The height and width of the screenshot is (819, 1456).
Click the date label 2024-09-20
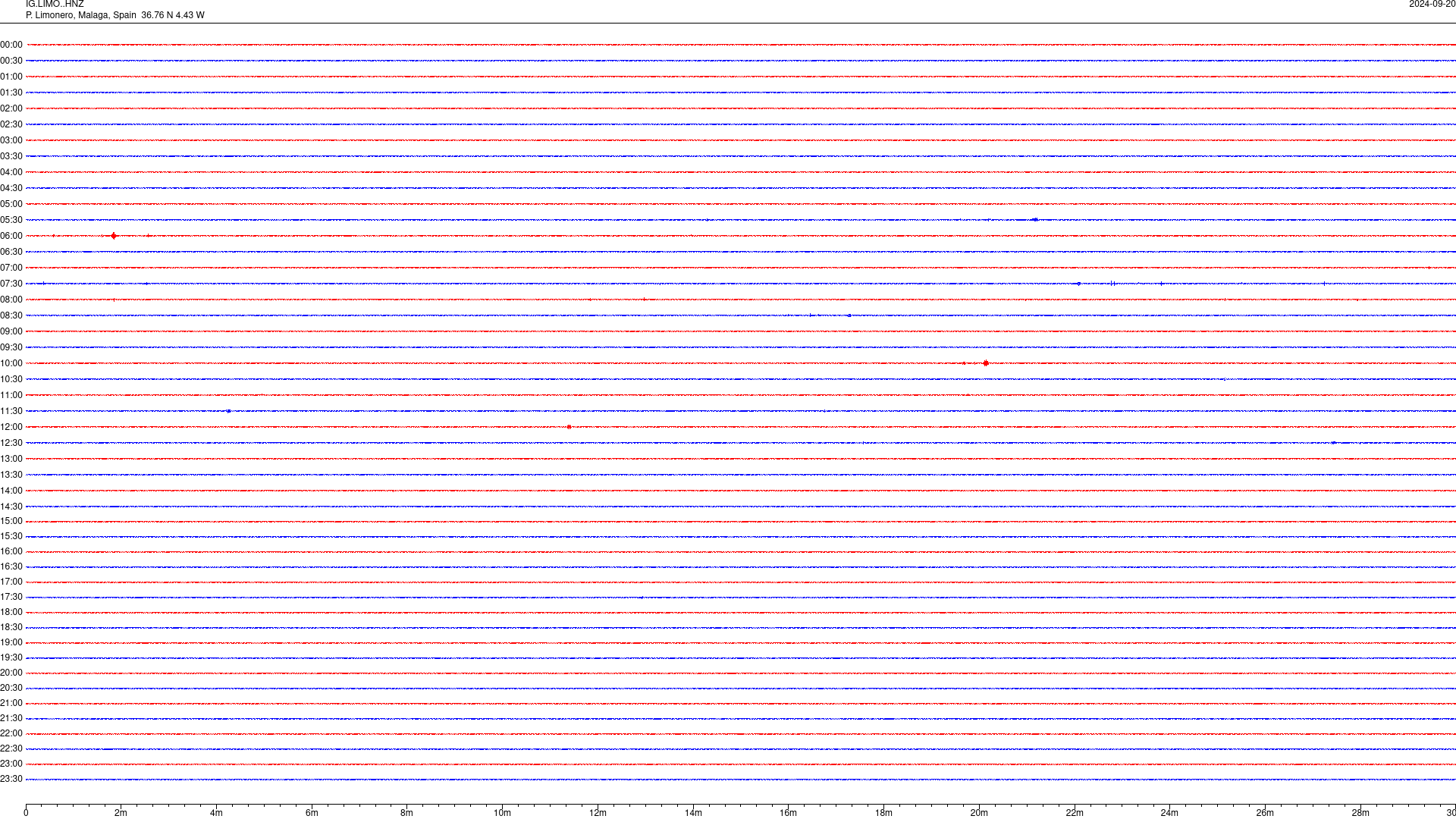point(1432,5)
